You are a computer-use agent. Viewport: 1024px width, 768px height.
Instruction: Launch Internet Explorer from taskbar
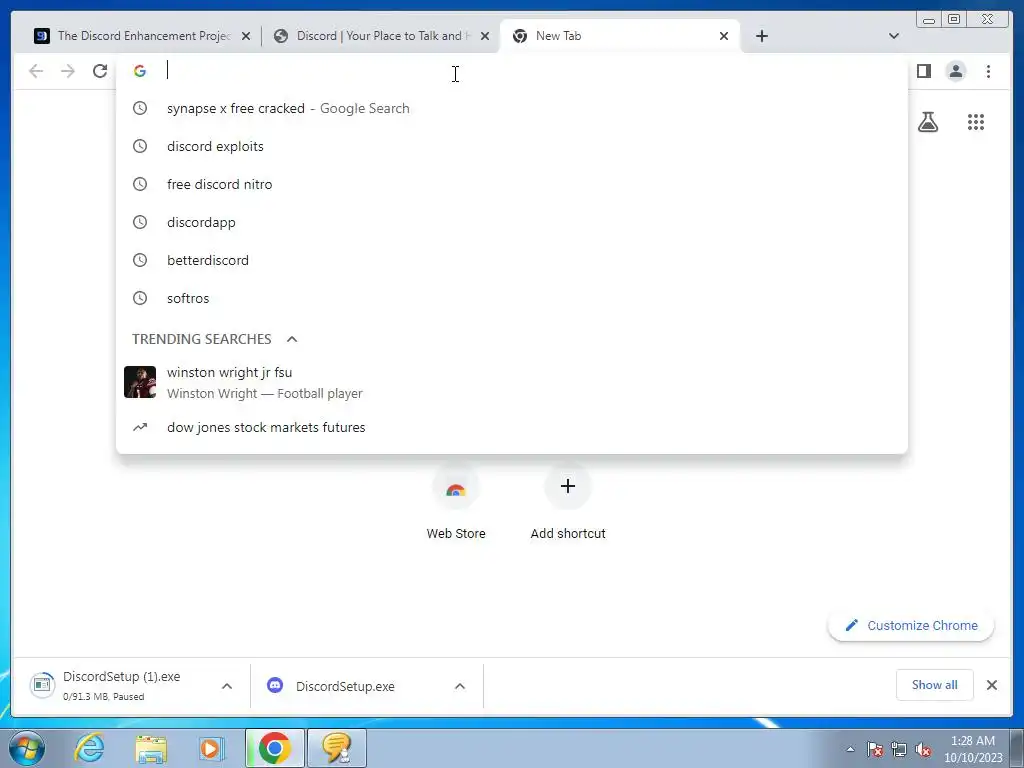coord(89,748)
